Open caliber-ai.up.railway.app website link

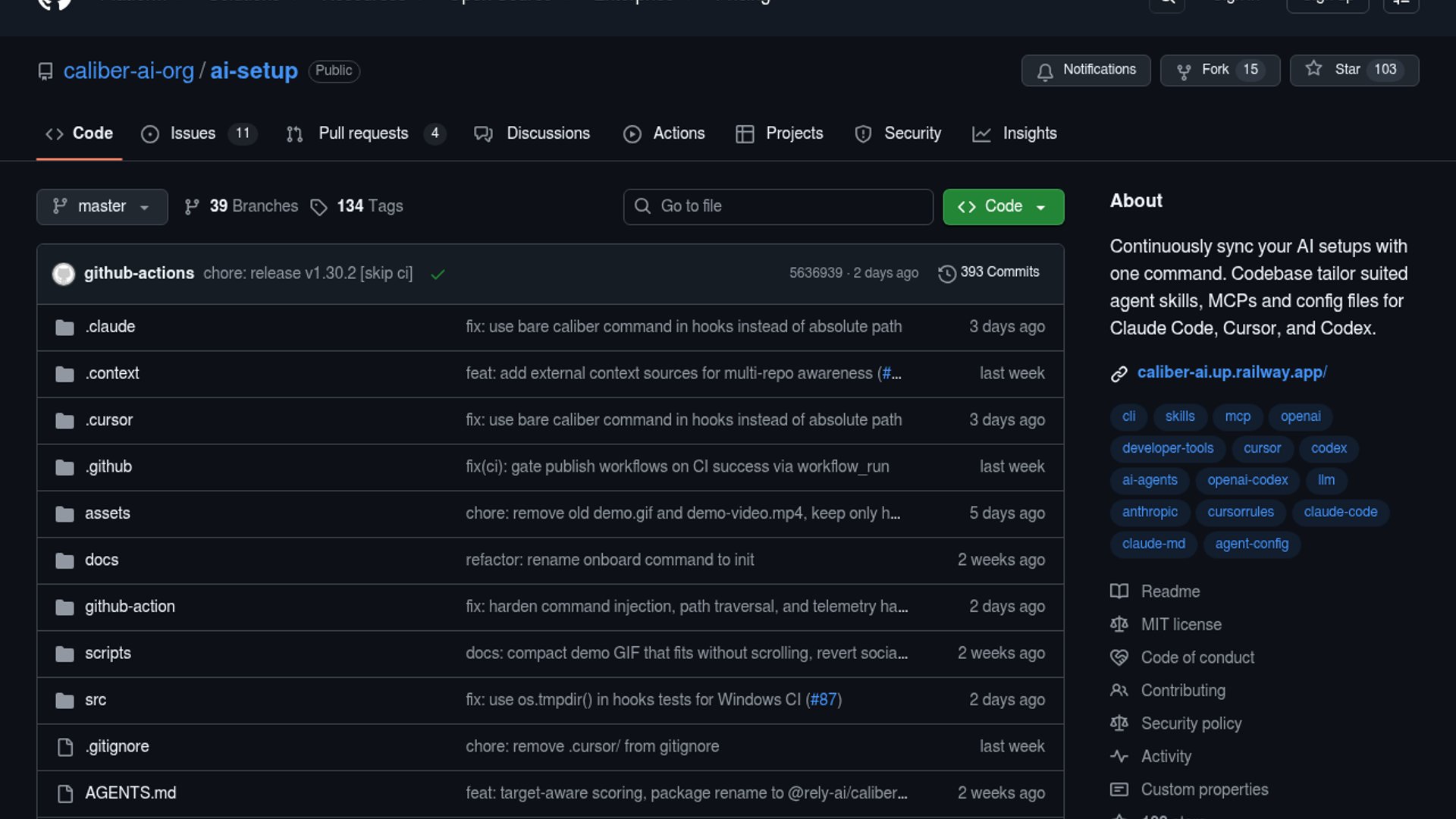point(1232,372)
